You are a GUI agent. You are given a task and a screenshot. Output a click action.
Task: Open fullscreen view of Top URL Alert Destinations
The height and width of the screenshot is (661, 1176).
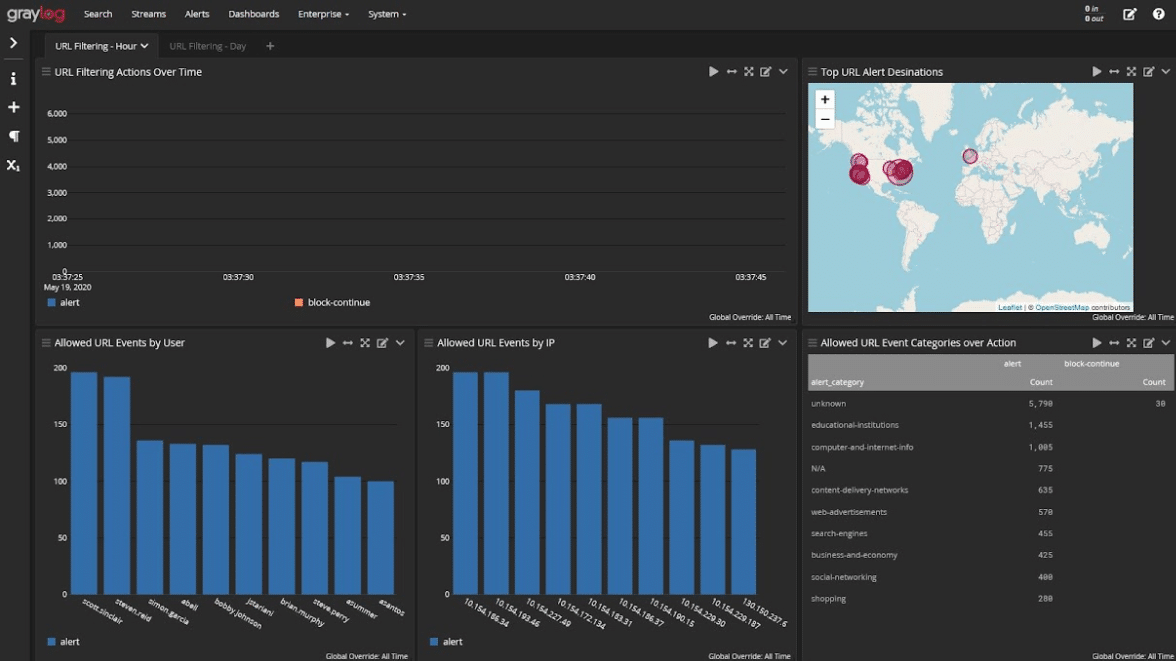click(1131, 71)
